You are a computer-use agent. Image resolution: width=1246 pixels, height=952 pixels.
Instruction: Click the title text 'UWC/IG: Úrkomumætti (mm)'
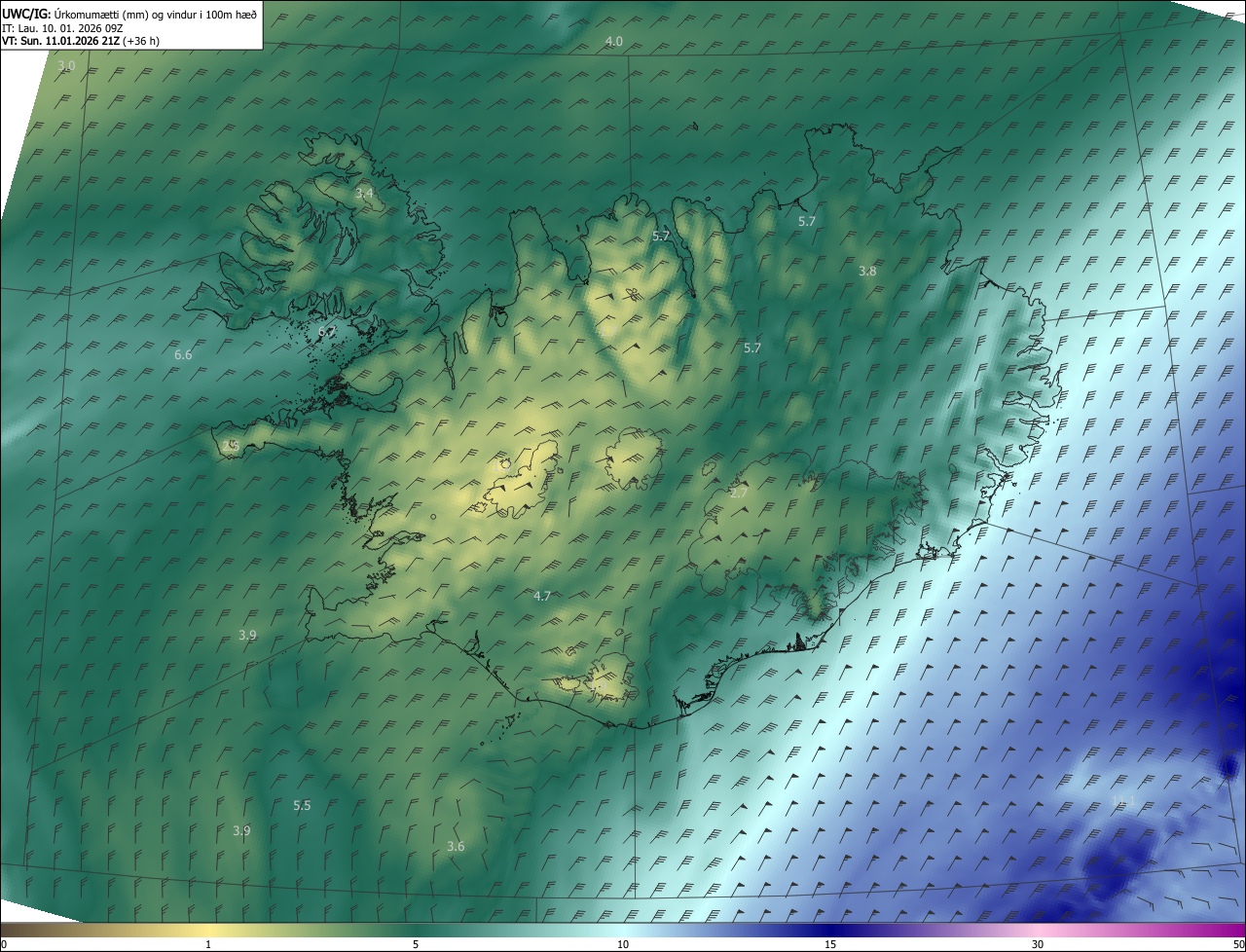[x=77, y=14]
